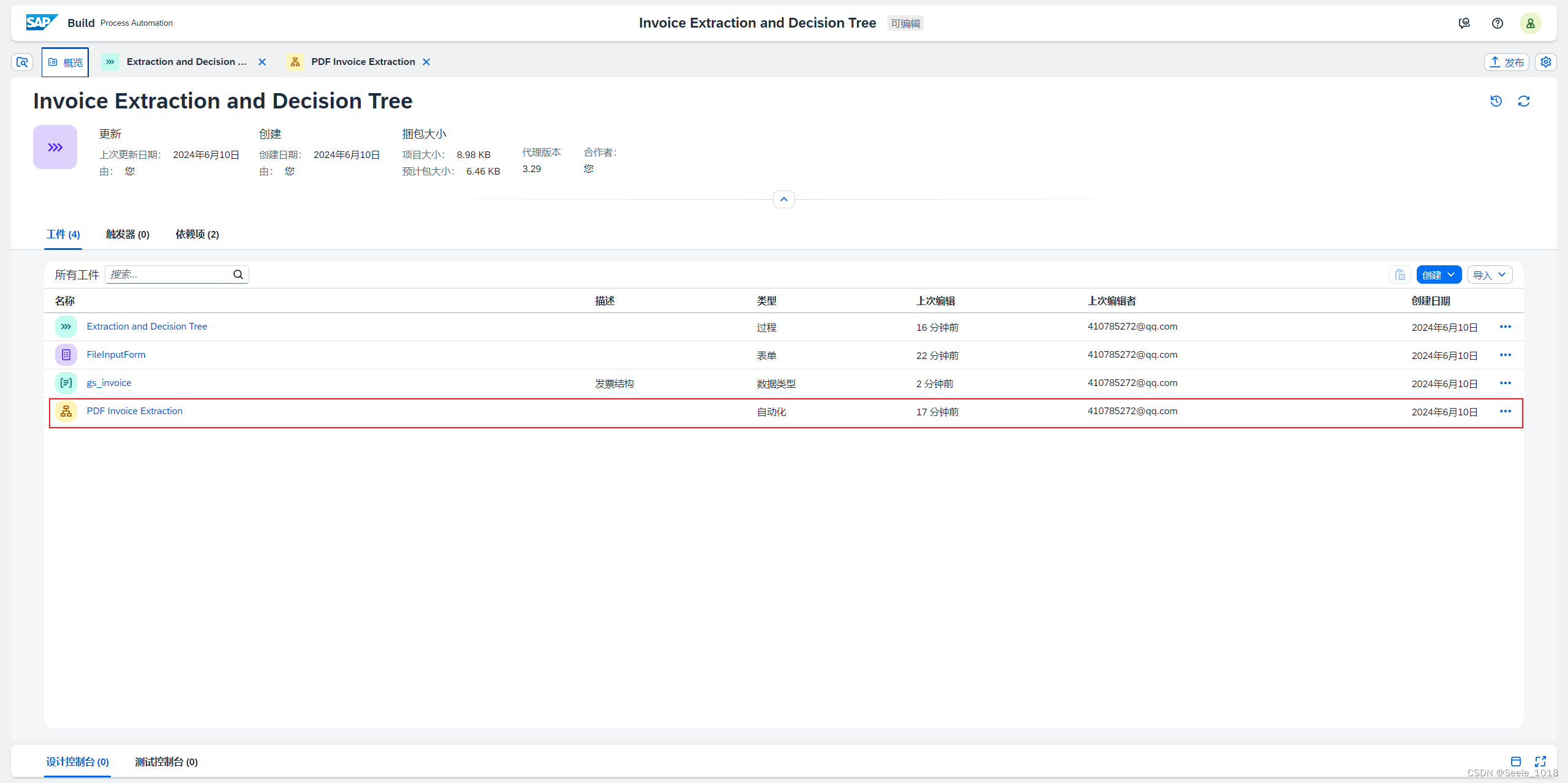
Task: Open more actions for Extraction and Decision Tree
Action: (x=1506, y=327)
